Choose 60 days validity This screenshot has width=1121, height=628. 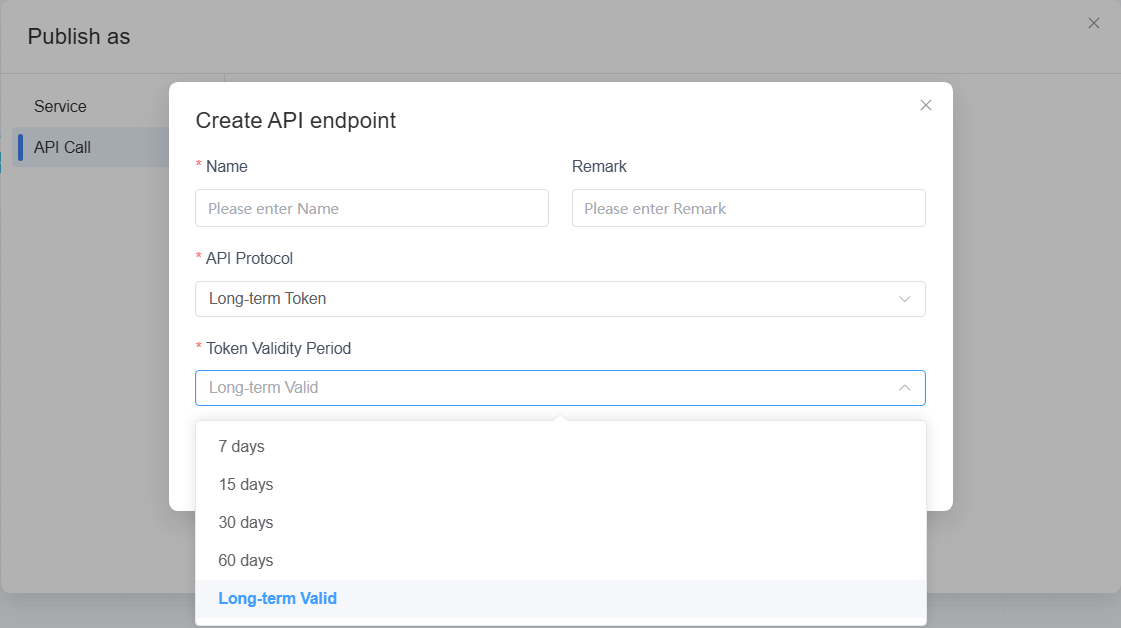[561, 560]
